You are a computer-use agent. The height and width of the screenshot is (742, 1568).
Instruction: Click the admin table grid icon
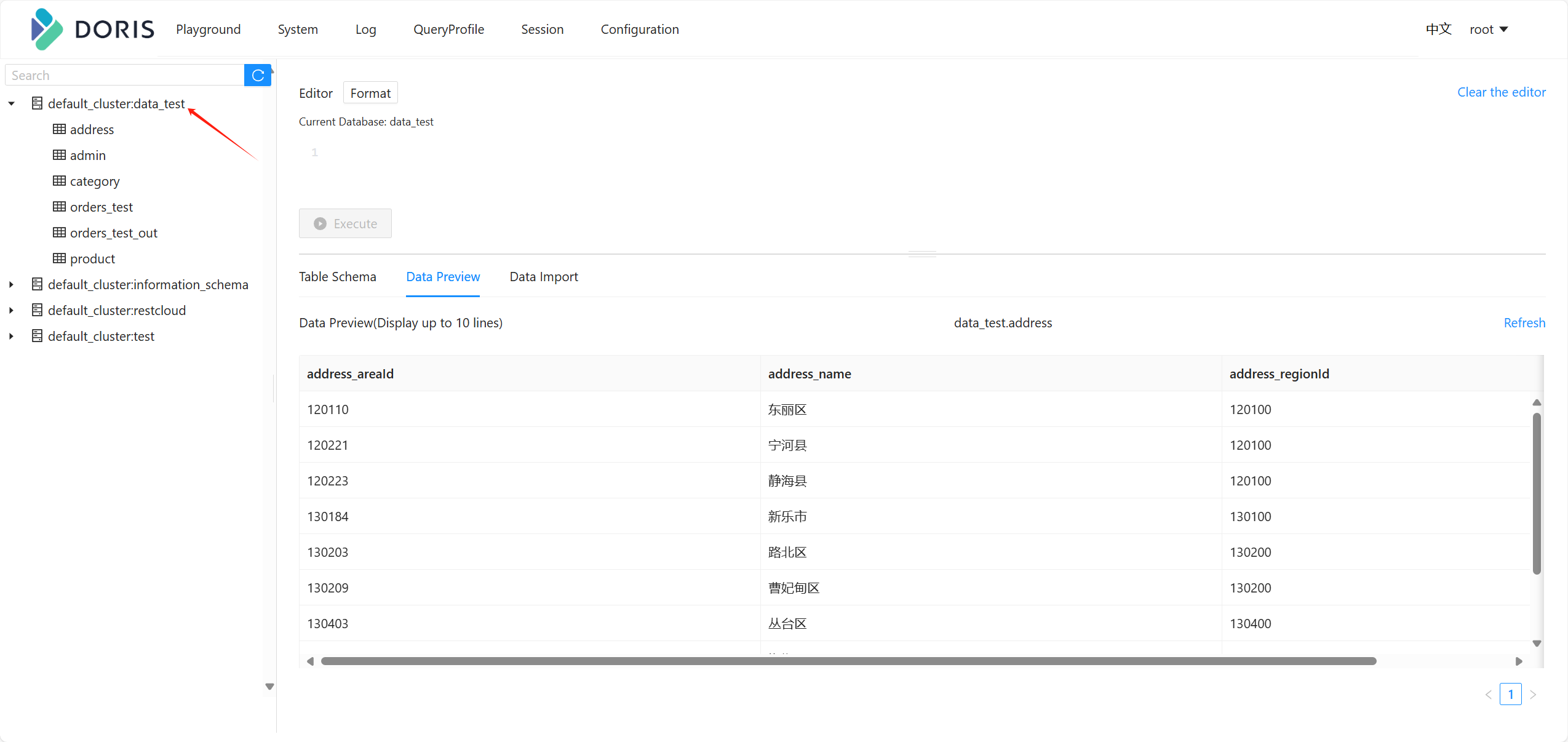59,155
